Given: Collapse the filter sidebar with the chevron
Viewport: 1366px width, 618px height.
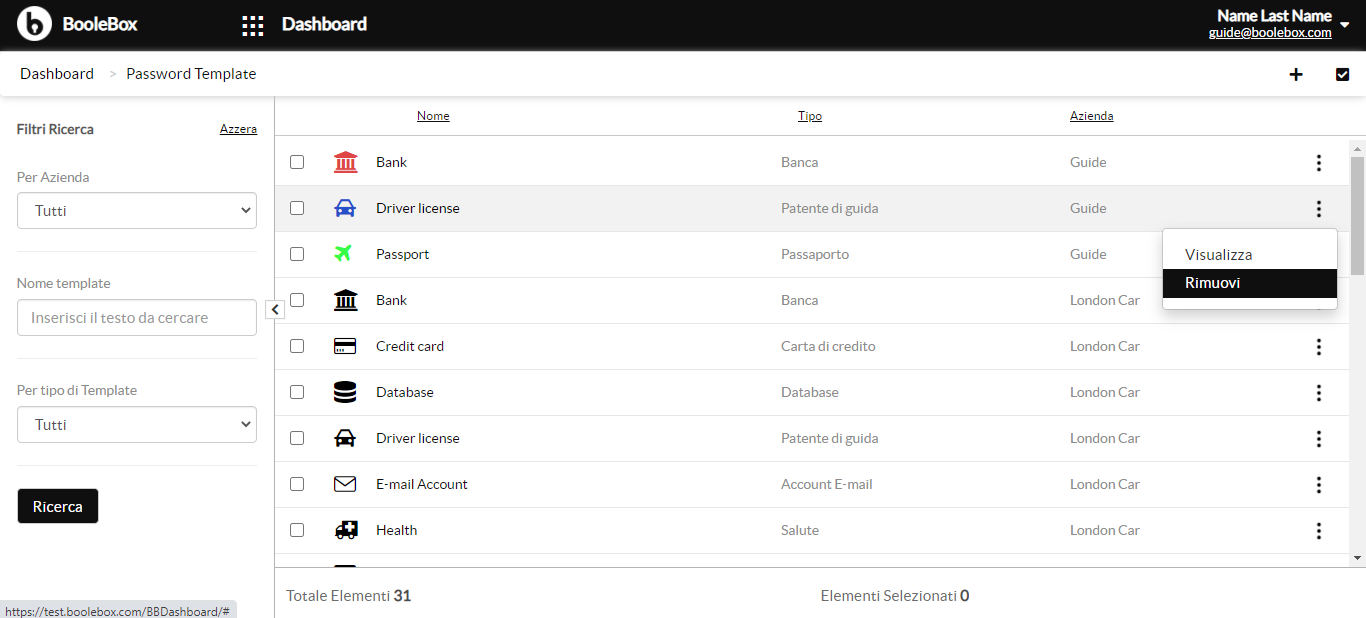Looking at the screenshot, I should 275,310.
